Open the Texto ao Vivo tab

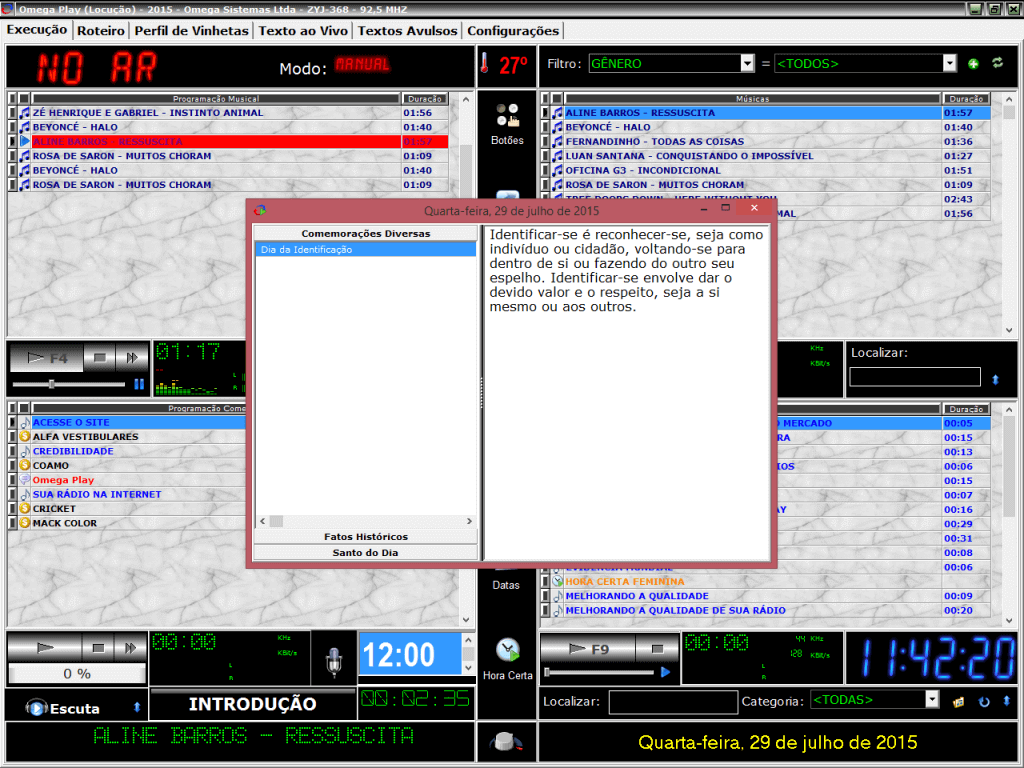tap(303, 31)
